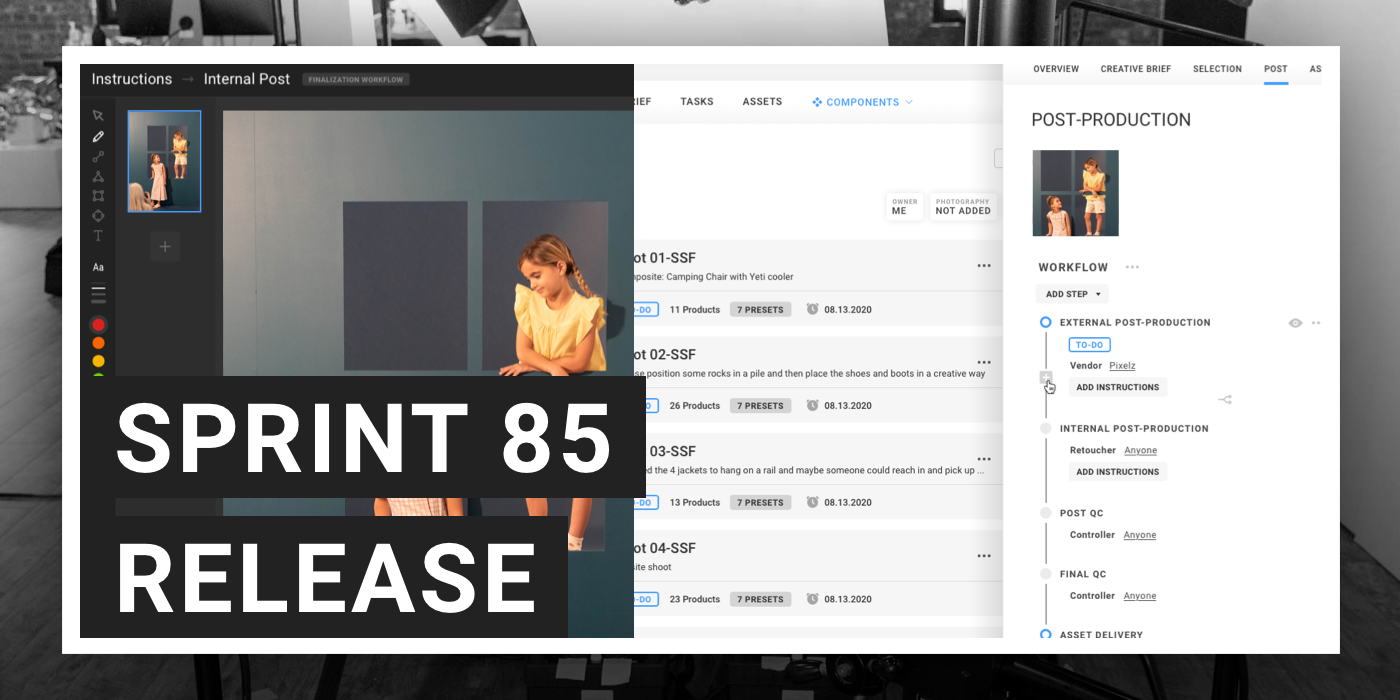1400x700 pixels.
Task: Click the 7 Presets badge on Shot 04-SSF
Action: [x=760, y=599]
